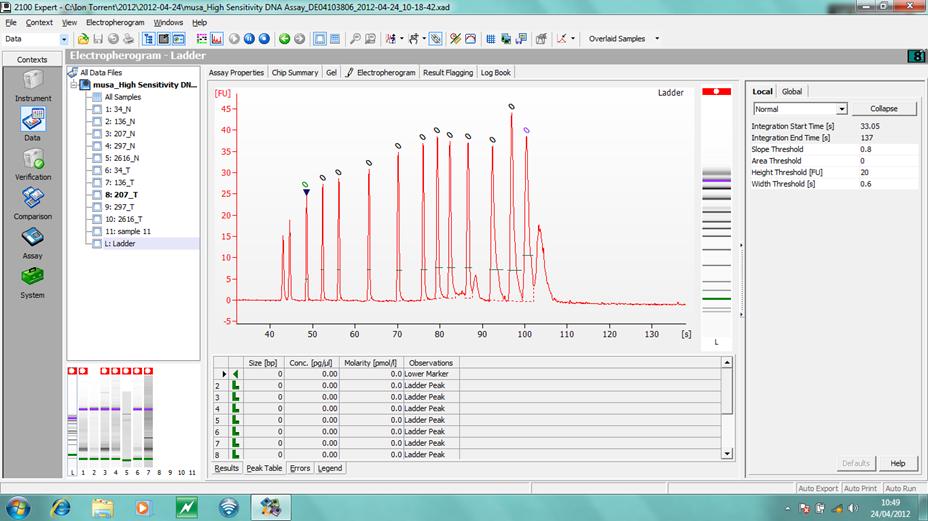Click the Help button in setpoint panel

point(897,463)
